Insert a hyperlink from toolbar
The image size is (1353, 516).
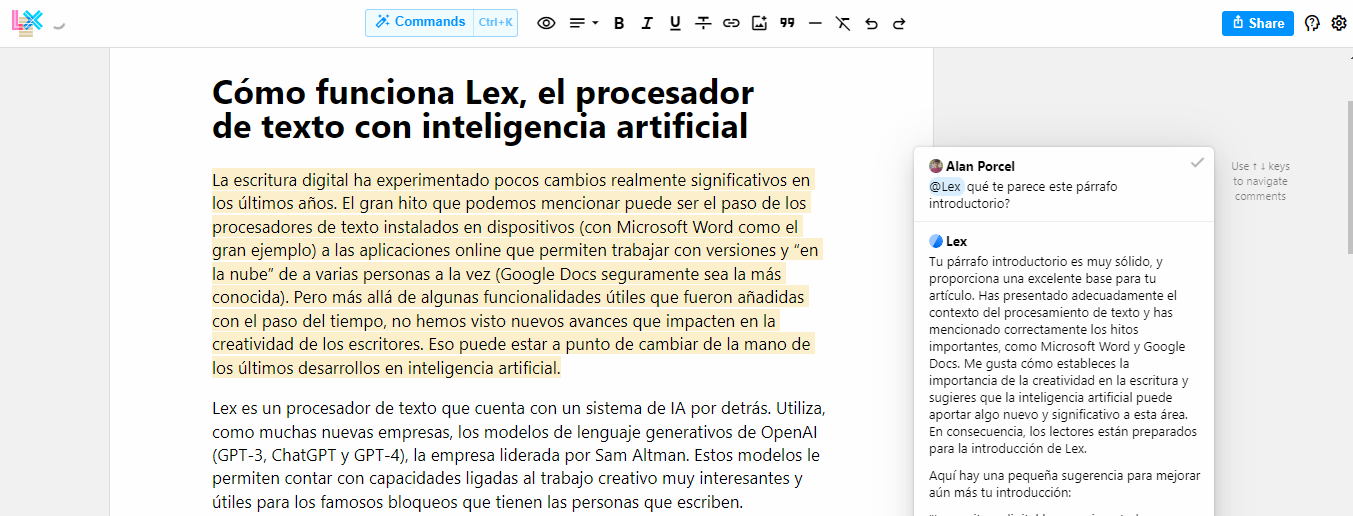(x=731, y=23)
